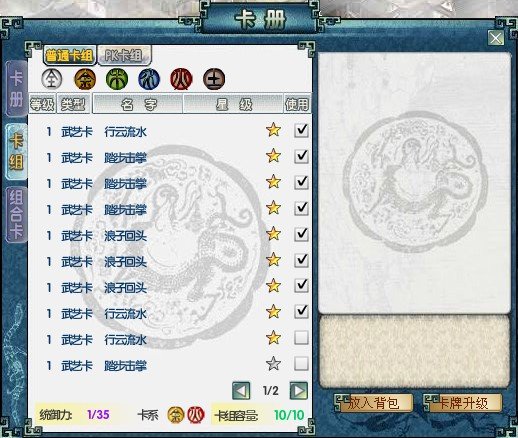The image size is (518, 438).
Task: Click the 金 icon beside 卡系 at bottom
Action: pyautogui.click(x=176, y=415)
